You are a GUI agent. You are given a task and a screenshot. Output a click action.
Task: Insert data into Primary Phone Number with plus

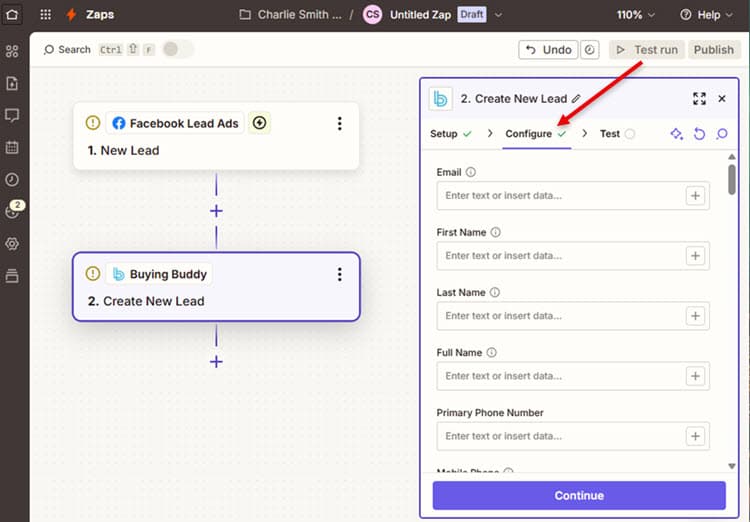point(695,436)
